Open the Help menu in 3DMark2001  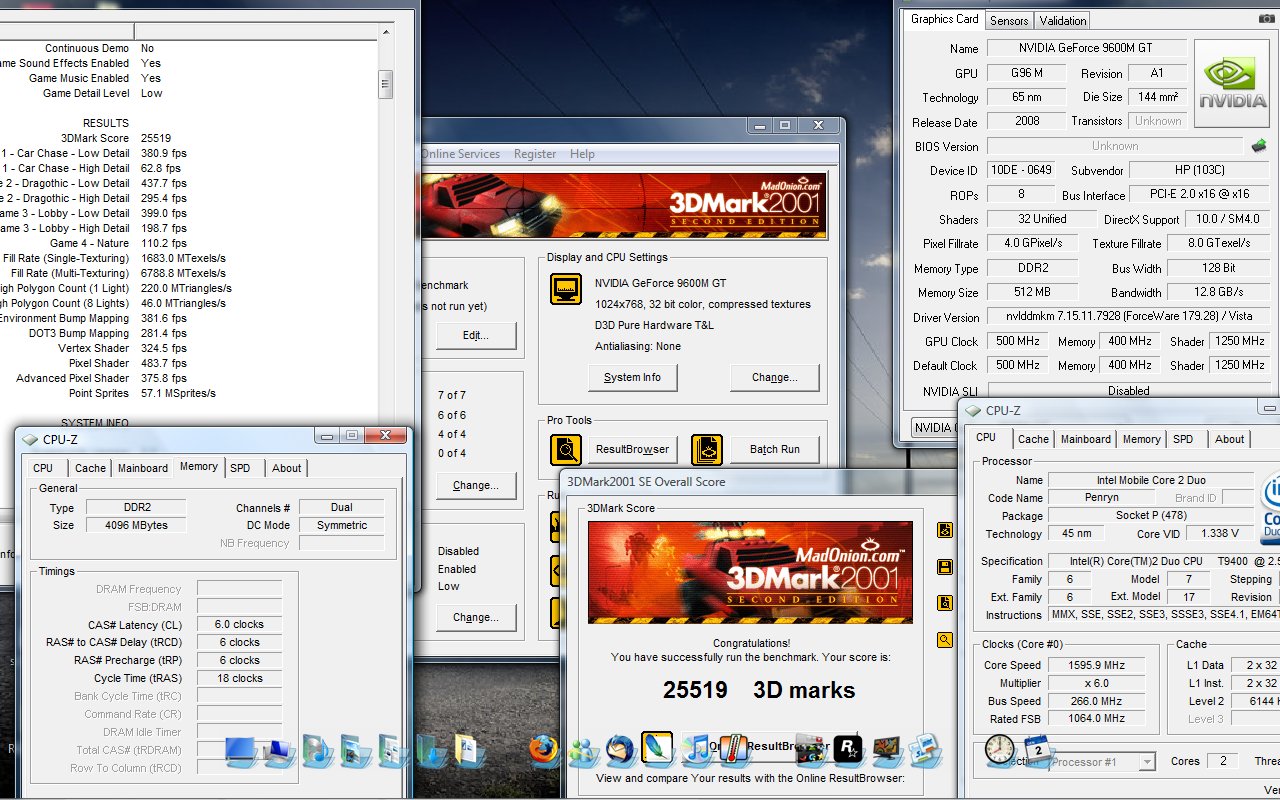[582, 154]
